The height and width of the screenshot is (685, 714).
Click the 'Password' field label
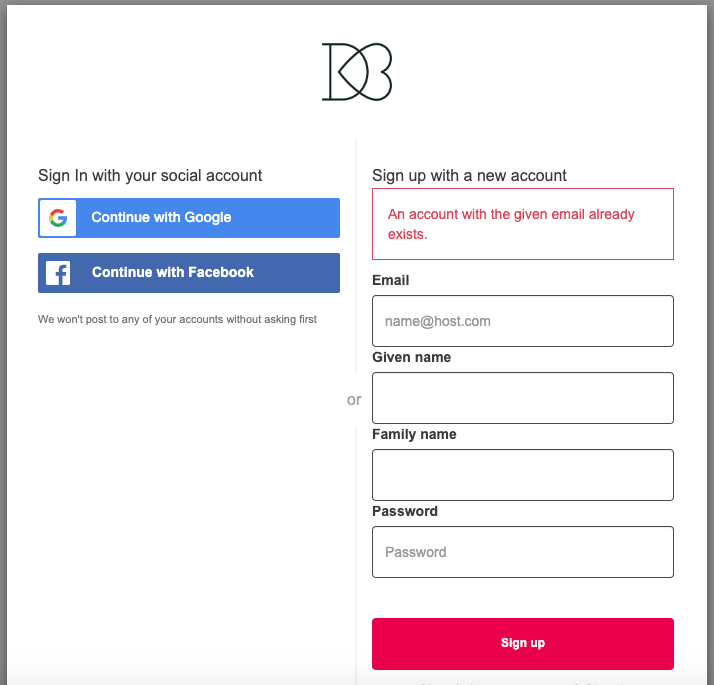click(x=405, y=511)
